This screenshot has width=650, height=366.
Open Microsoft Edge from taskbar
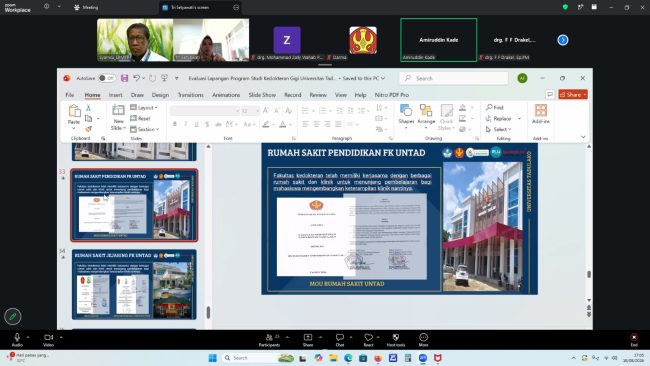point(348,358)
